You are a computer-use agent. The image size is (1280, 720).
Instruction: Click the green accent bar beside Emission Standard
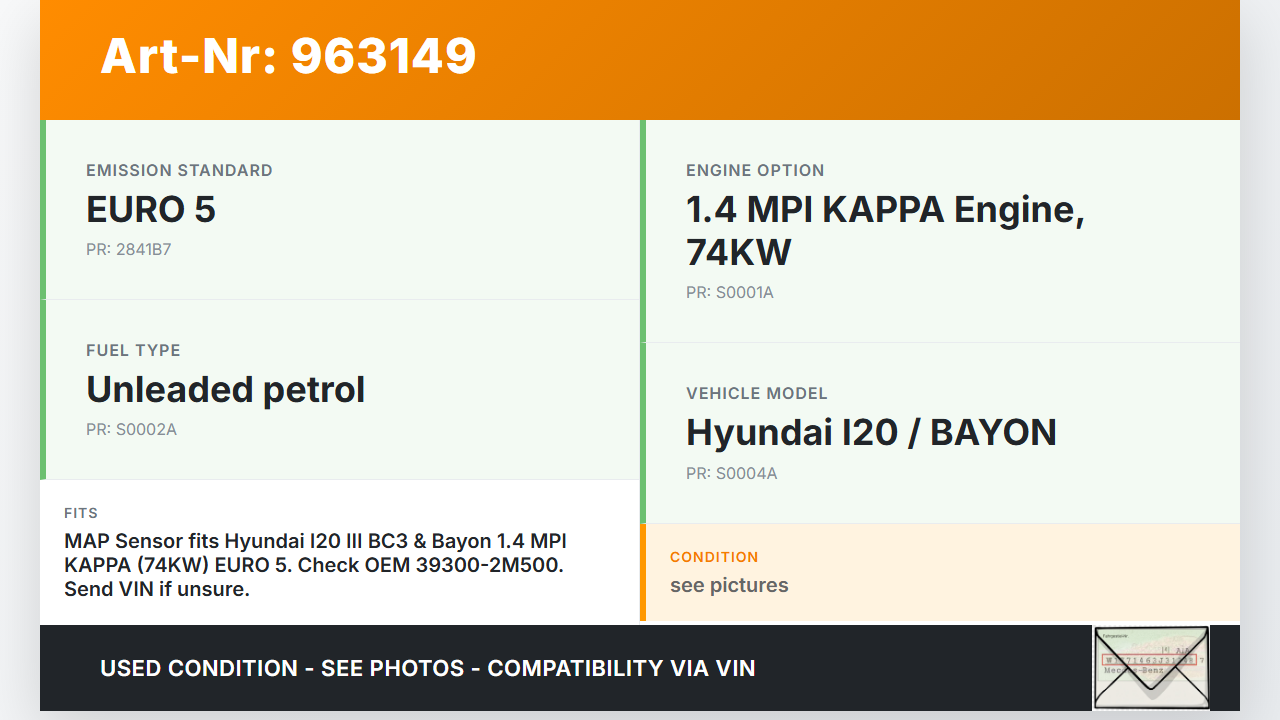tap(43, 210)
